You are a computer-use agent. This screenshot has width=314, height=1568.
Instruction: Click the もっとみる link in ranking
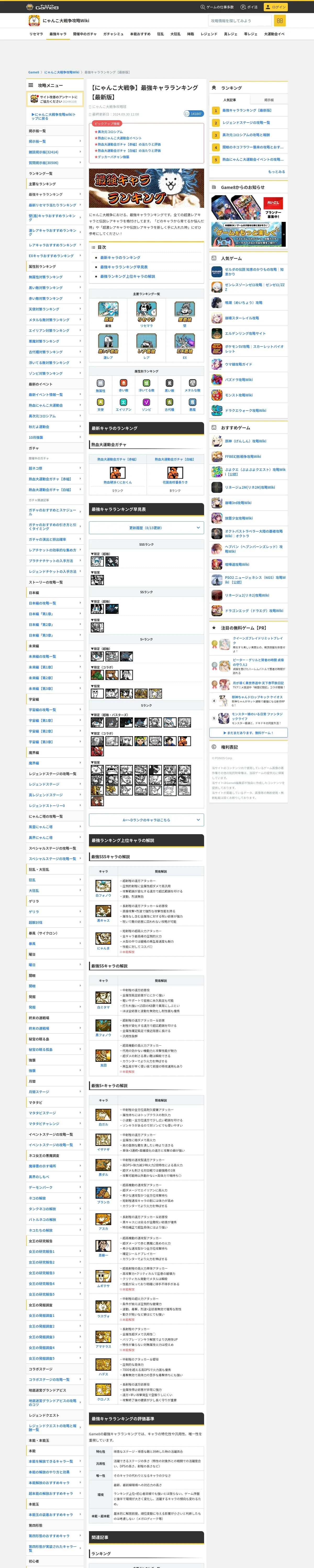click(276, 172)
